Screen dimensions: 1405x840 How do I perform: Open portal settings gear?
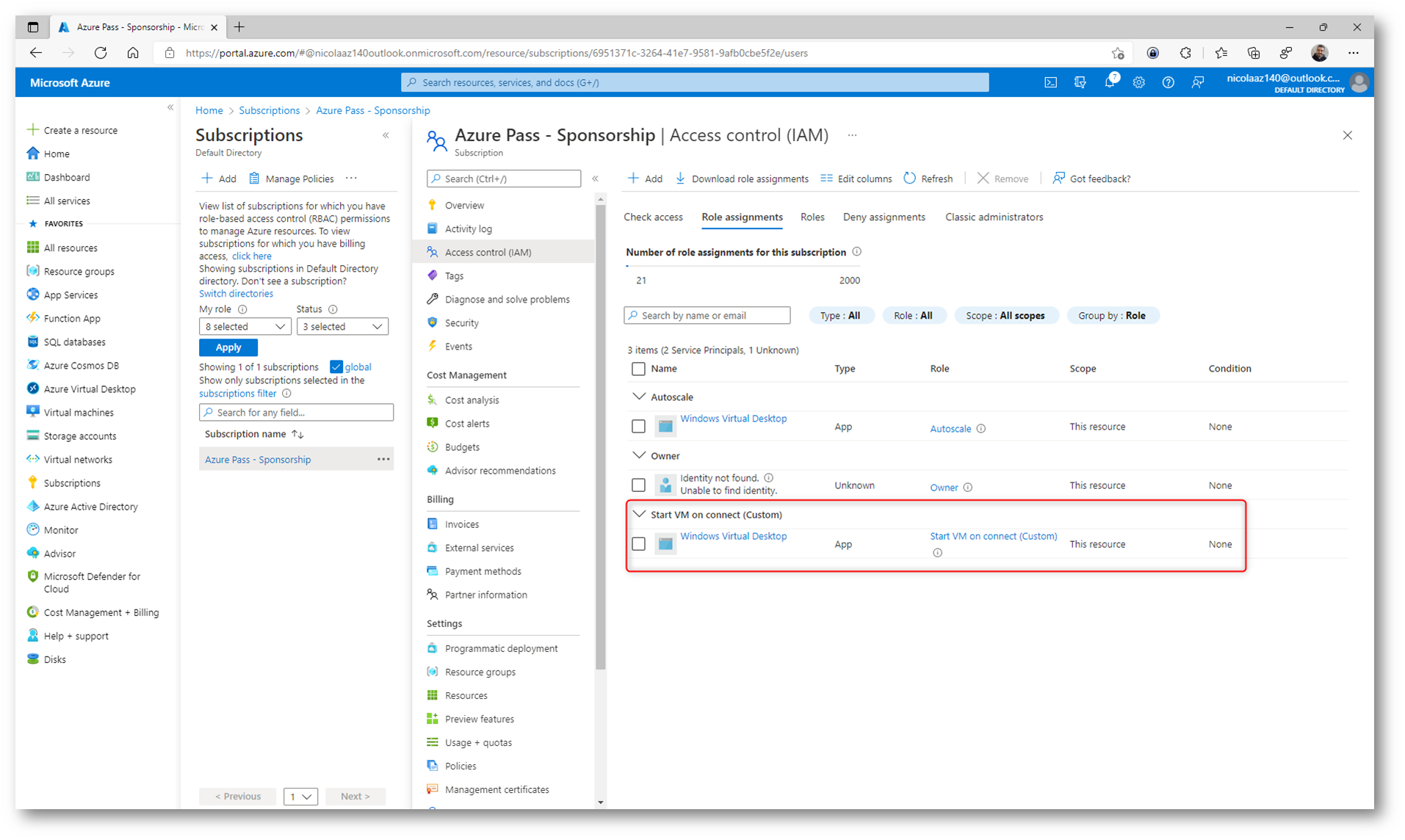(1138, 82)
